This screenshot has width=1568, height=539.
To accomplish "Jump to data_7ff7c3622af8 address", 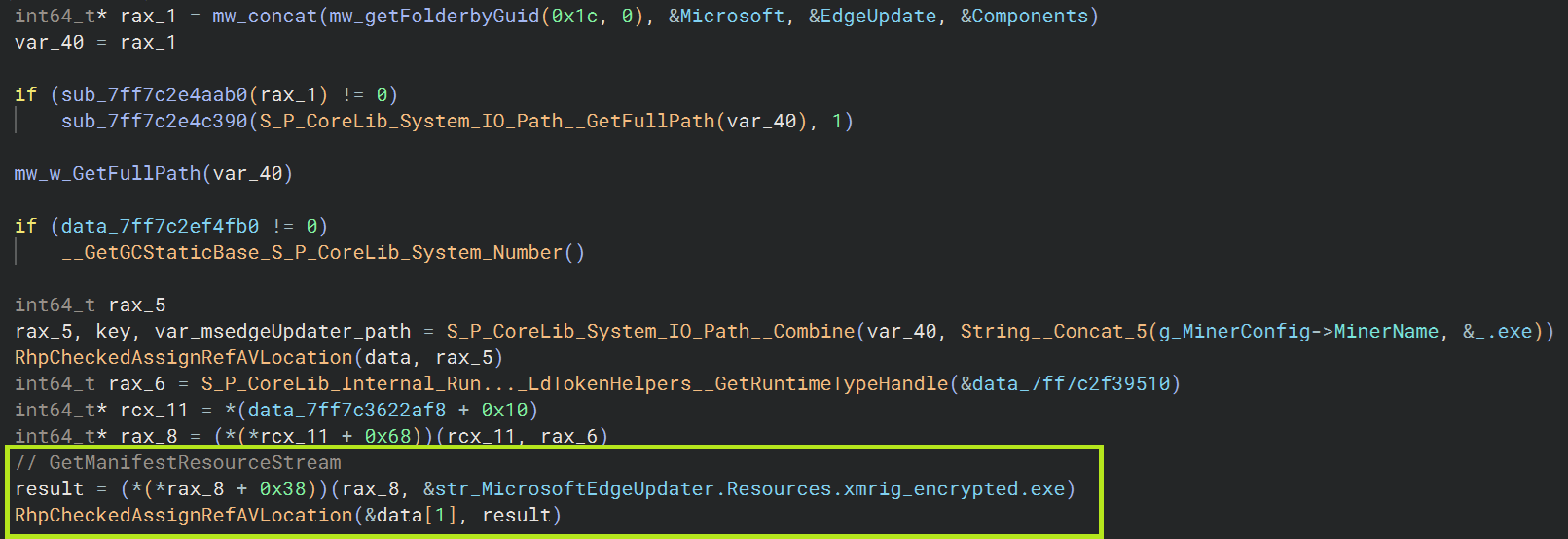I will [x=346, y=411].
